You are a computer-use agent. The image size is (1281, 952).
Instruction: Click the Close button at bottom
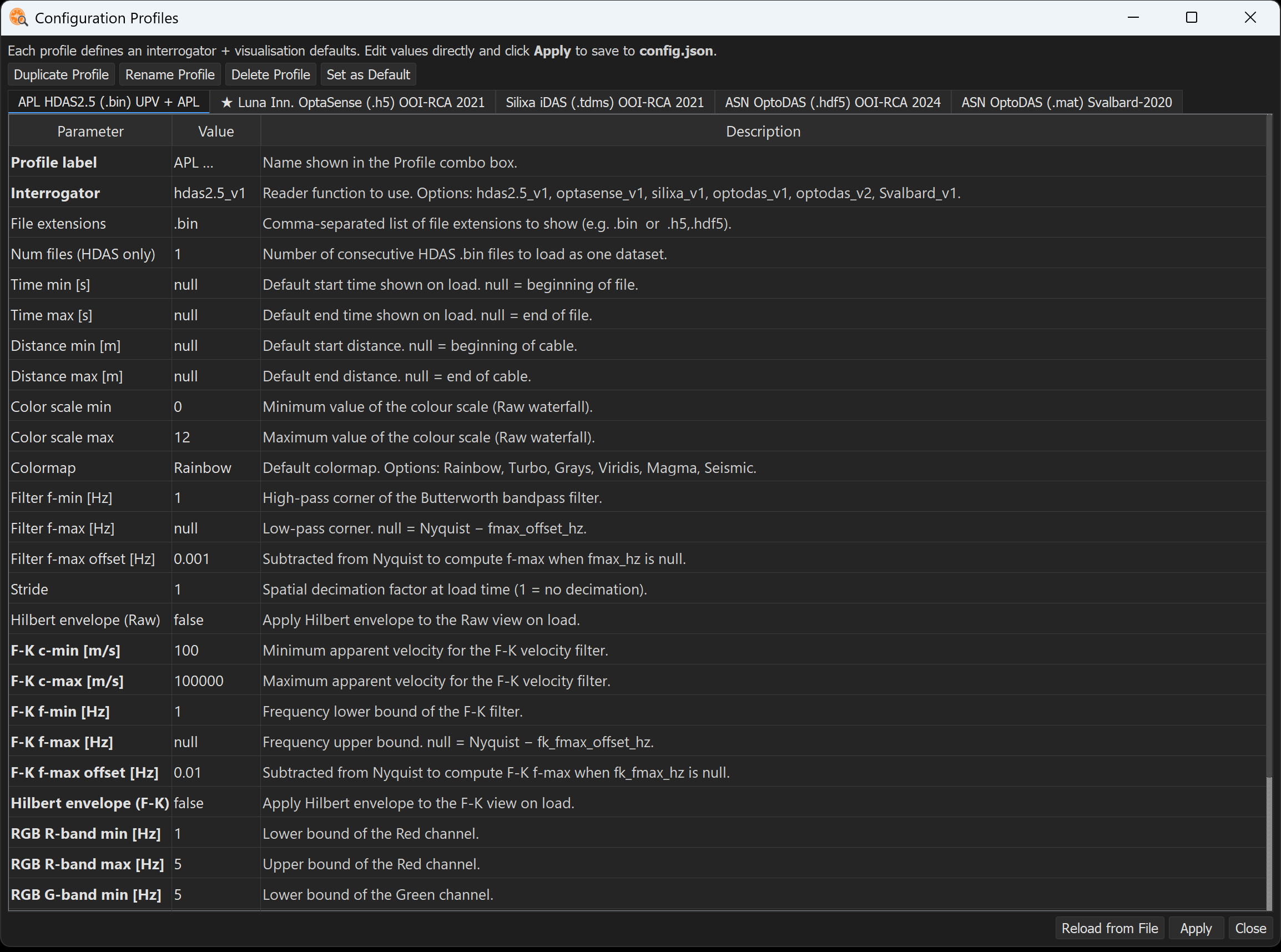(1250, 928)
